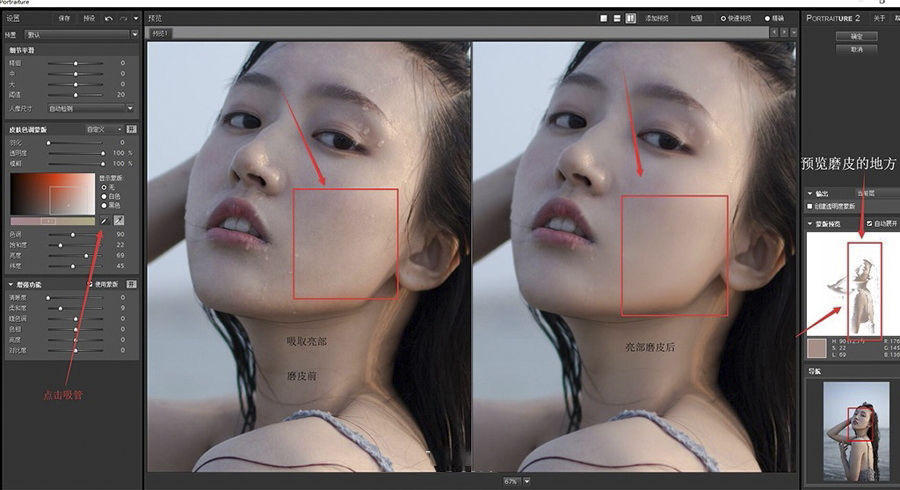This screenshot has height=490, width=900.
Task: Click the right after-smoothing preview image
Action: tap(634, 256)
